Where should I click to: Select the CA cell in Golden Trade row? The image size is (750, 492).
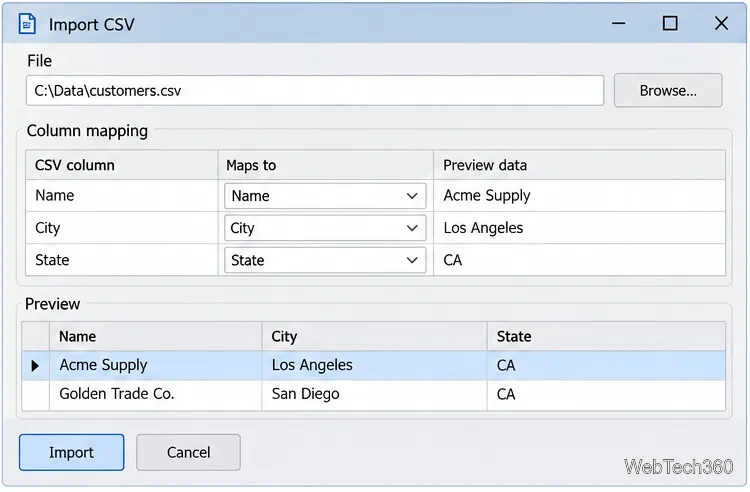pos(606,395)
